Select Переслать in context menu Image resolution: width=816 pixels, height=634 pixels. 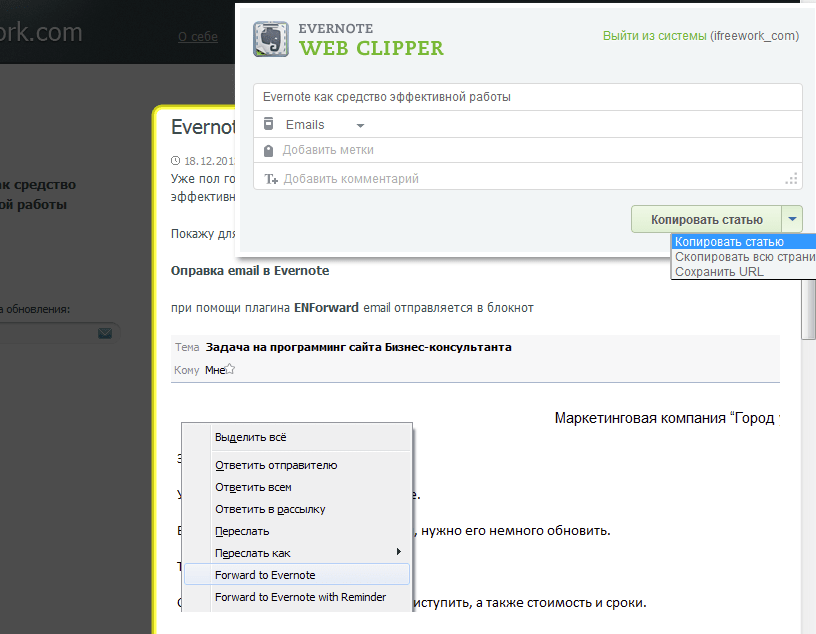[x=297, y=531]
